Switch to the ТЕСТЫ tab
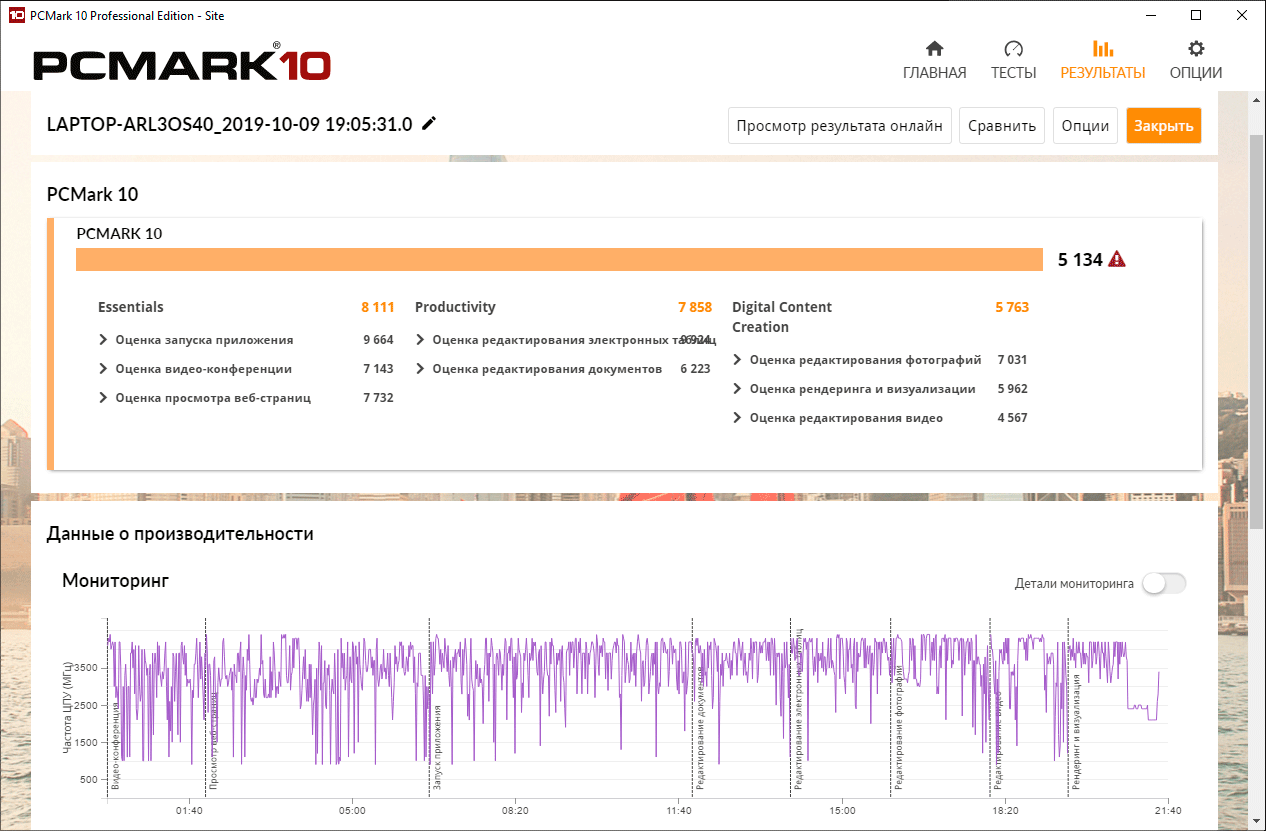This screenshot has height=831, width=1266. coord(1013,61)
